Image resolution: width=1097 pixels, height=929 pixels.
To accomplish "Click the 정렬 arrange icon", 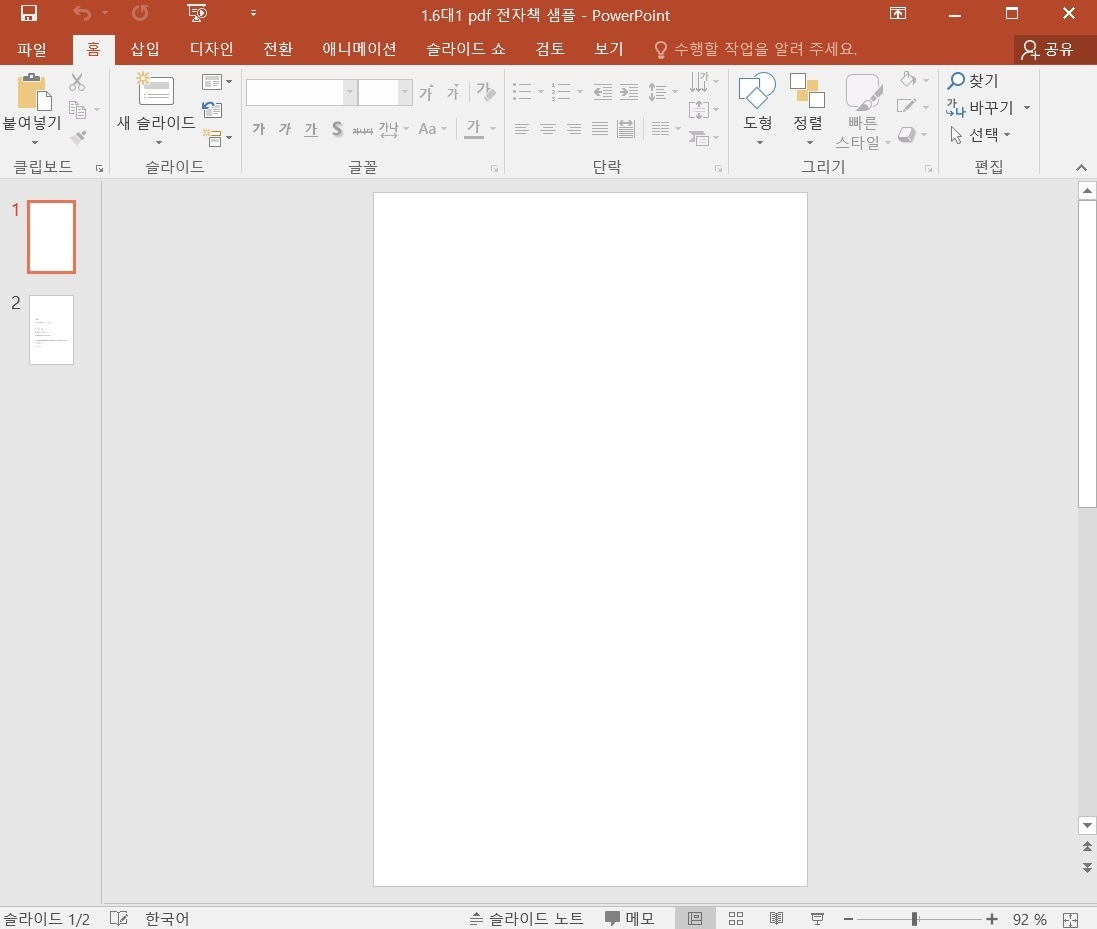I will 807,91.
